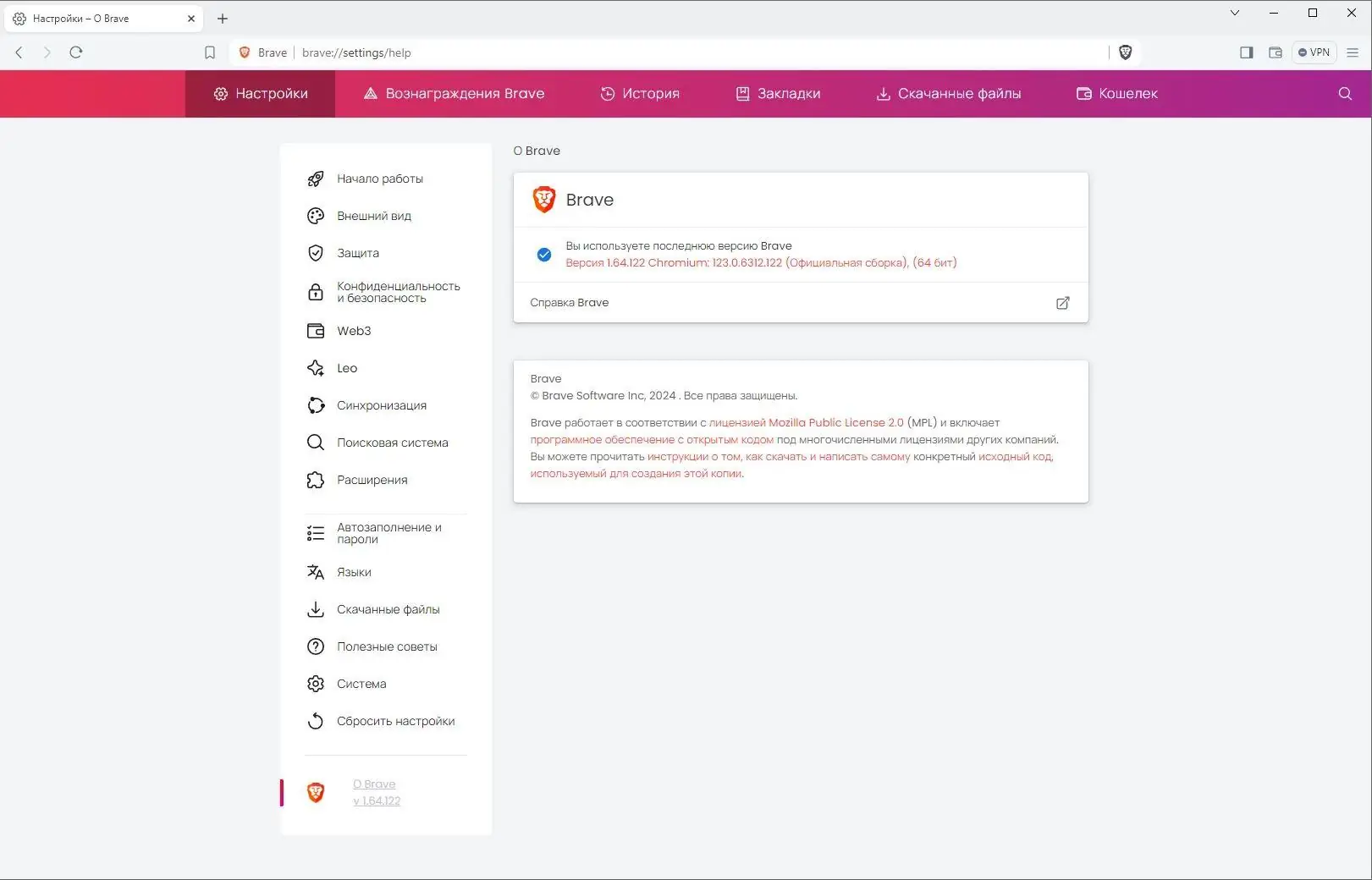Toggle the sidebar panel icon
The image size is (1372, 880).
coord(1247,52)
